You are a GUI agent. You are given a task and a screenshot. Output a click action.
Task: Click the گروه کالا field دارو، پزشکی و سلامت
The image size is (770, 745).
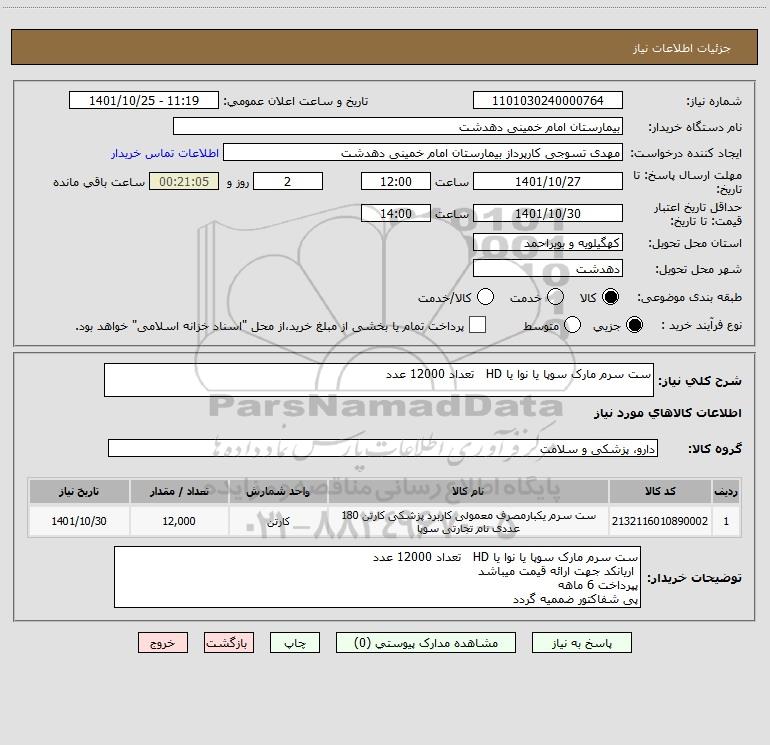[x=383, y=448]
